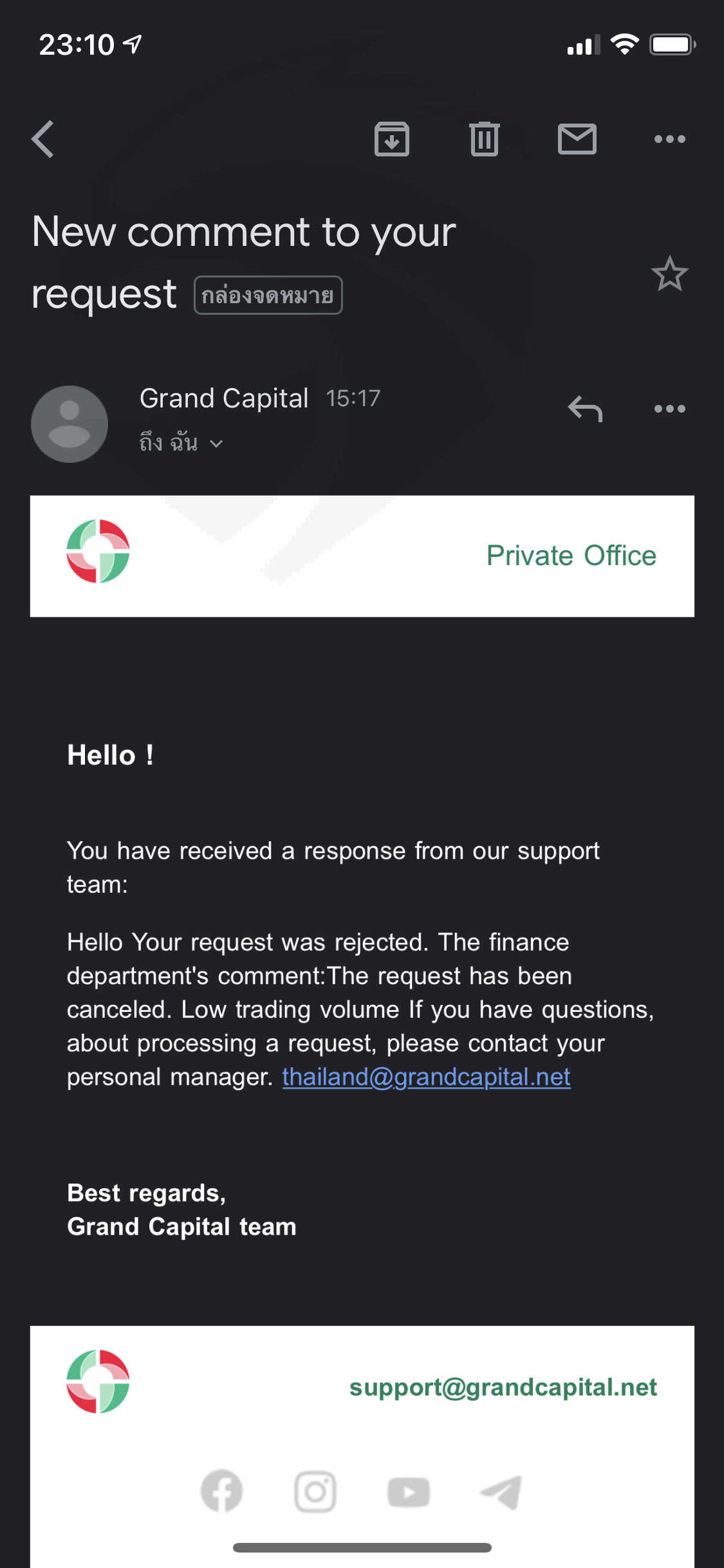Open Grand Capital YouTube icon
Screen dimensions: 724x1568
click(409, 1492)
